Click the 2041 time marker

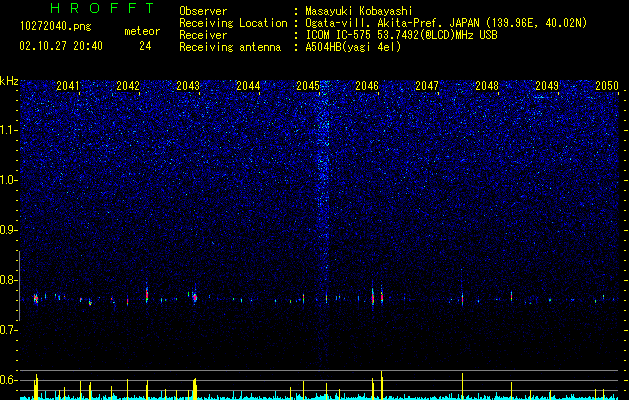pos(68,86)
